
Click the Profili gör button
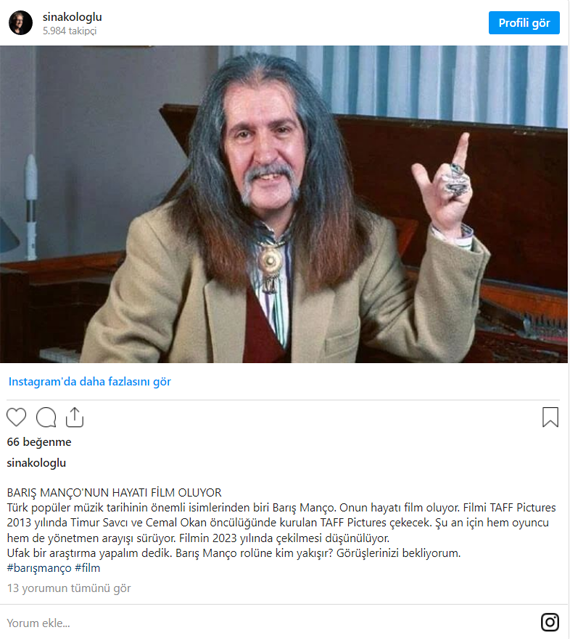(524, 23)
